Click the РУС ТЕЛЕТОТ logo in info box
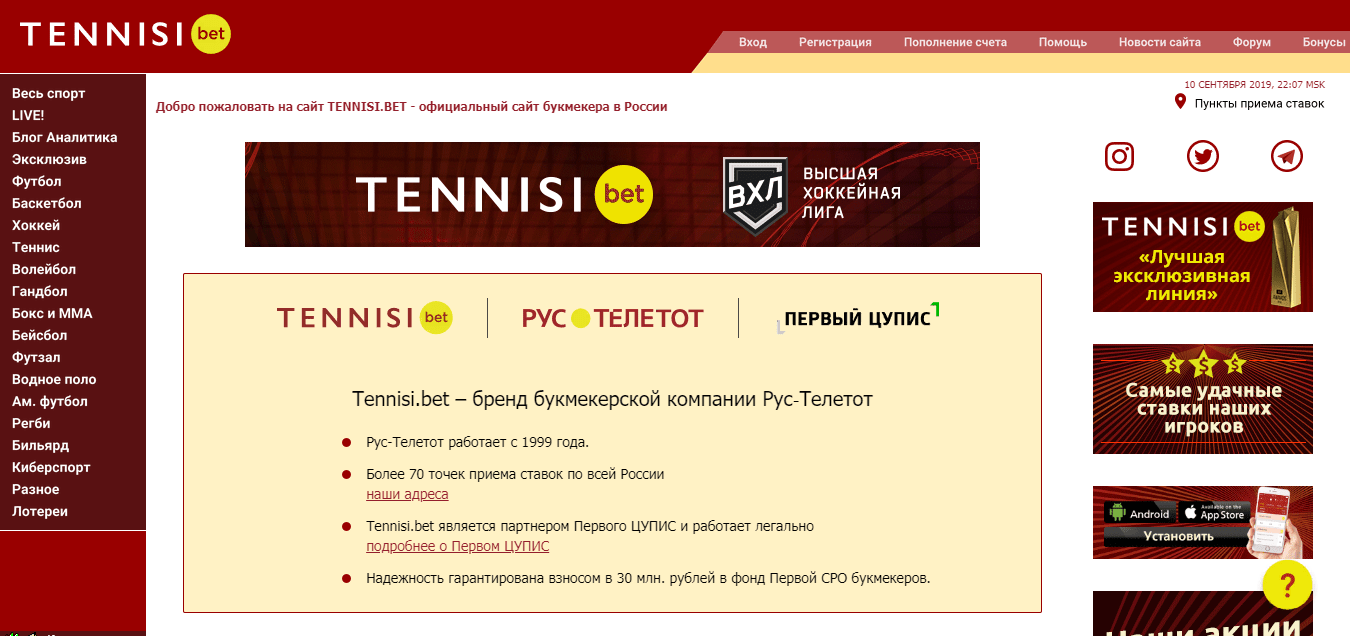 tap(612, 318)
